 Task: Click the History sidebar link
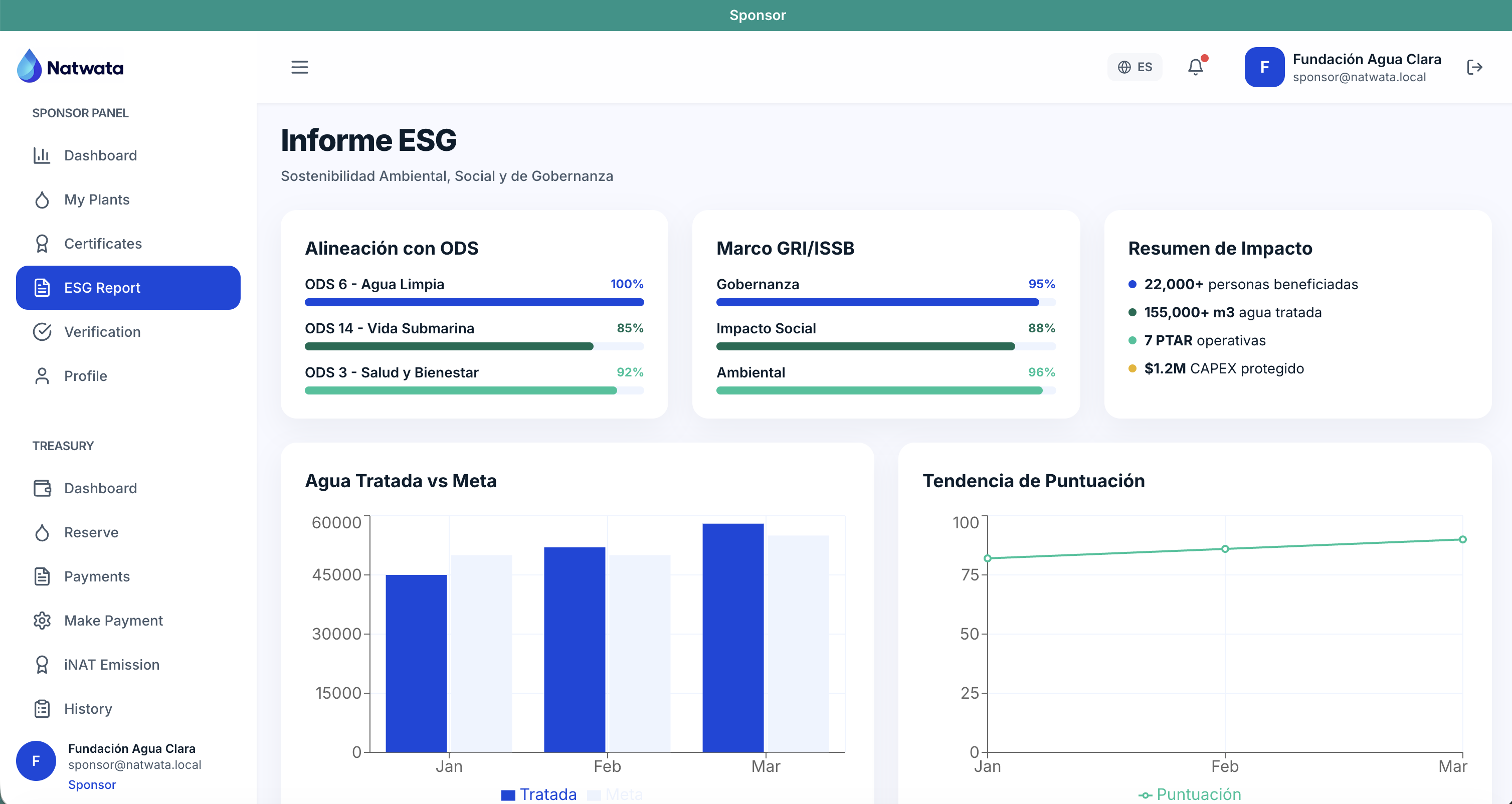point(87,708)
